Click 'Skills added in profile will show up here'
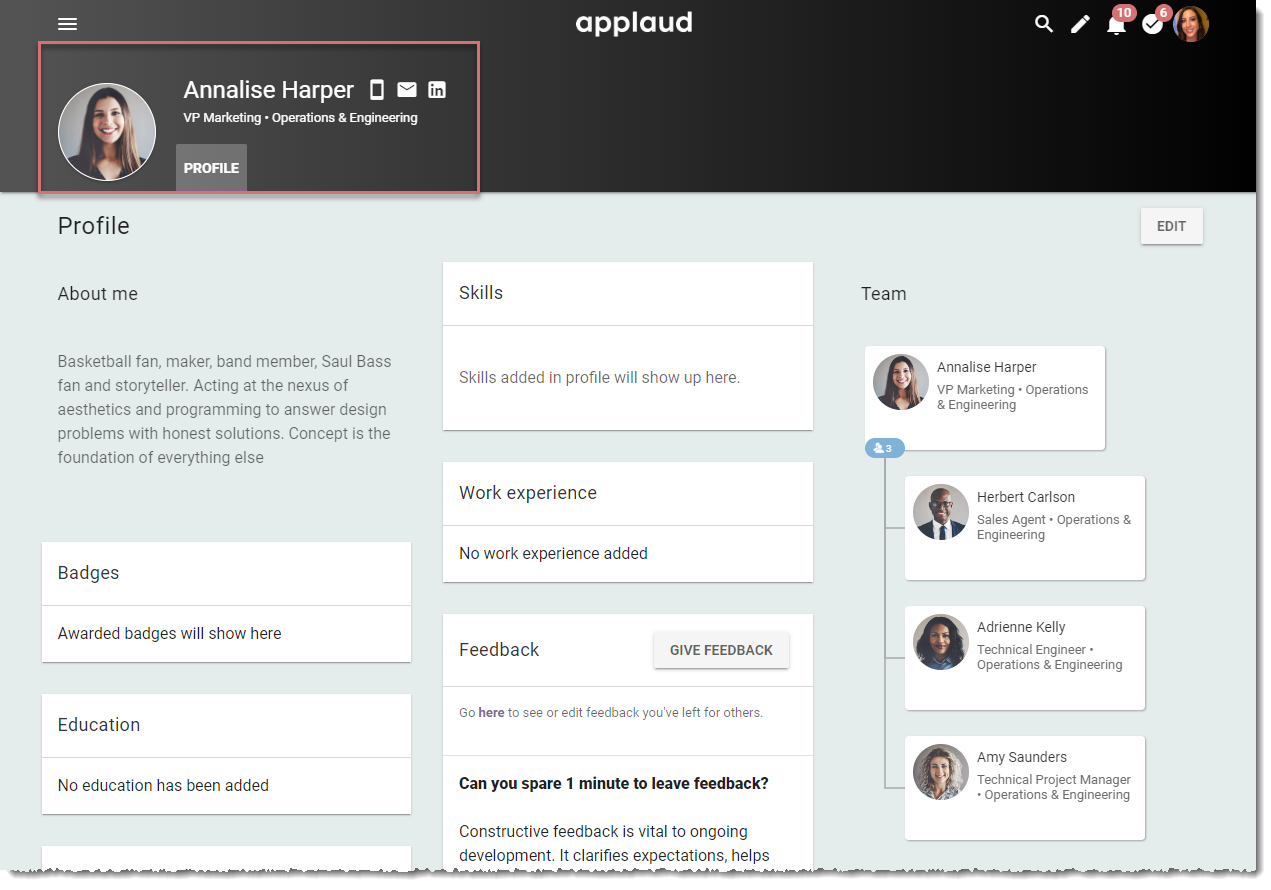This screenshot has width=1271, height=890. [600, 378]
